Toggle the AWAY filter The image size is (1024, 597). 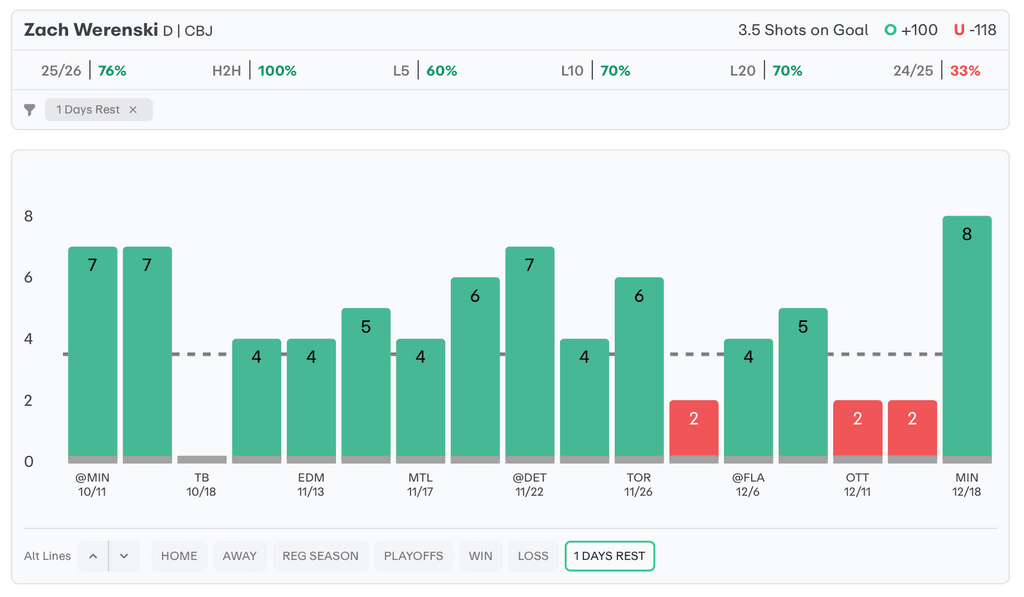point(239,556)
